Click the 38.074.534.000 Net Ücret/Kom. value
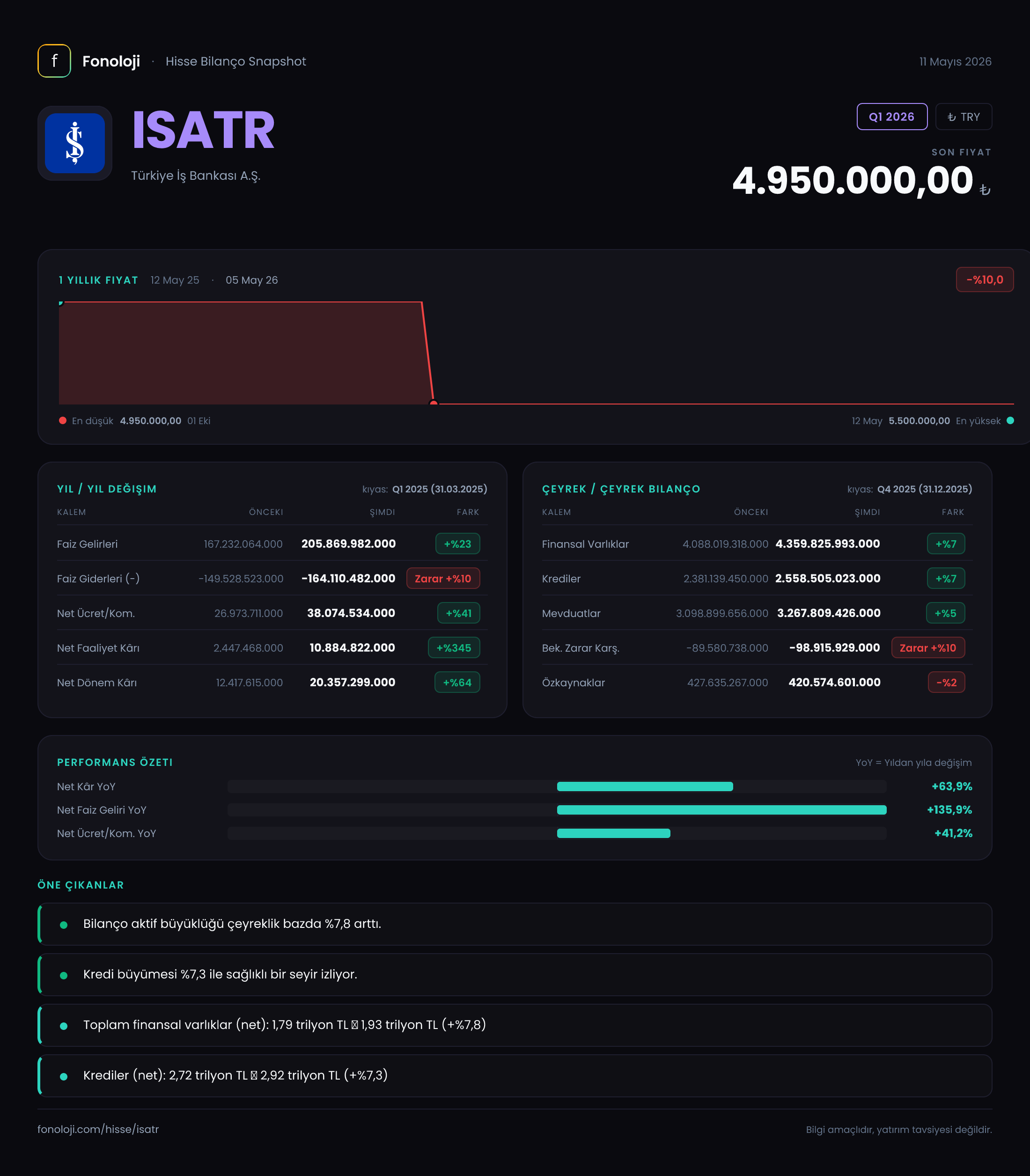Viewport: 1030px width, 1176px height. [351, 613]
